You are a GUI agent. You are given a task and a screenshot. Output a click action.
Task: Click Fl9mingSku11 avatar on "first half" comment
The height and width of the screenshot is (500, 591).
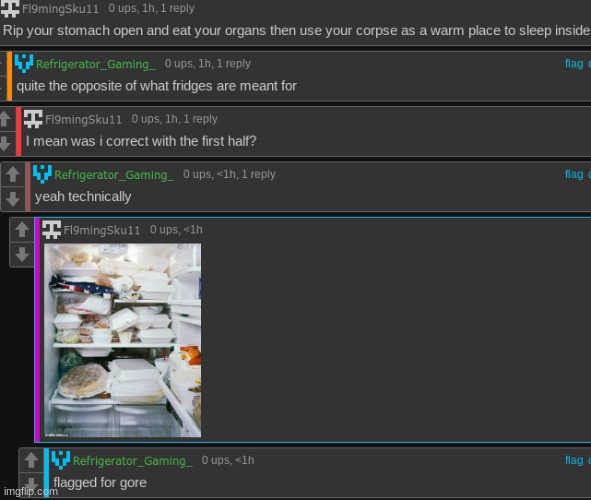coord(33,119)
